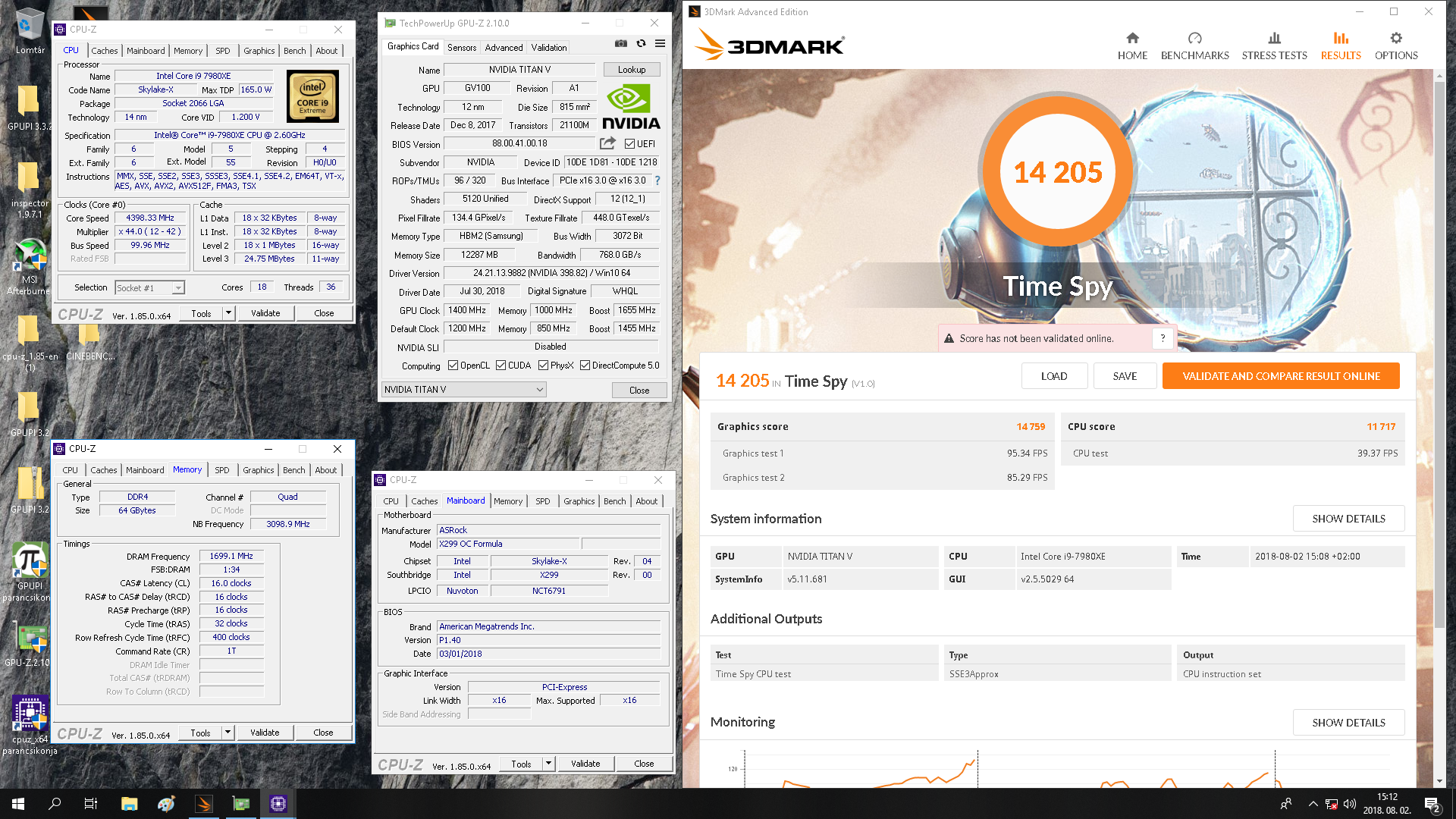Open Lomtár recycle bin desktop icon
The height and width of the screenshot is (819, 1456).
point(30,31)
